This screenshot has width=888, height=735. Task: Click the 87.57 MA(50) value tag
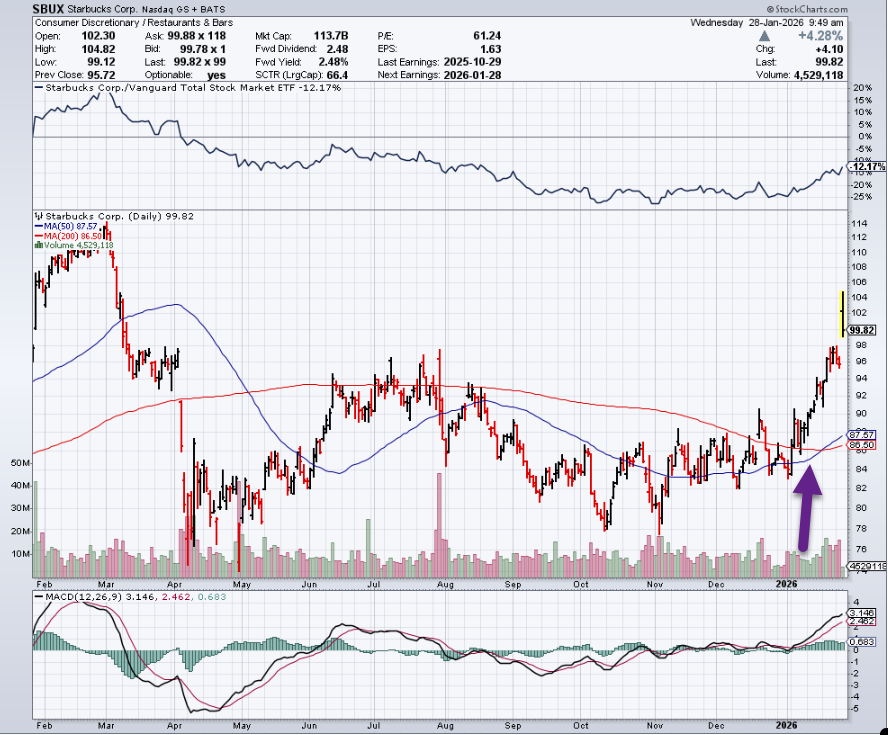coord(861,435)
